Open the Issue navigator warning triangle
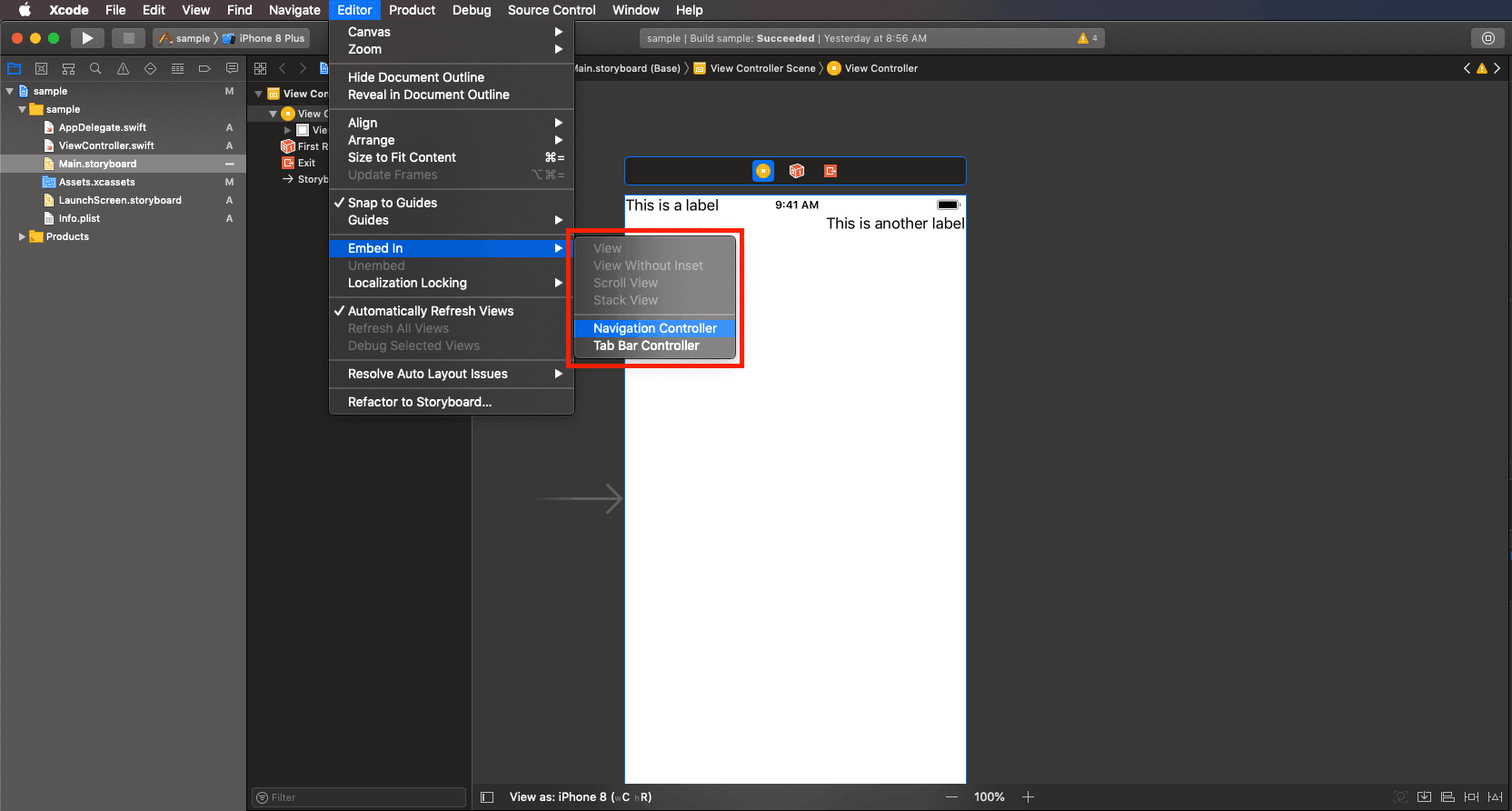 pos(123,69)
